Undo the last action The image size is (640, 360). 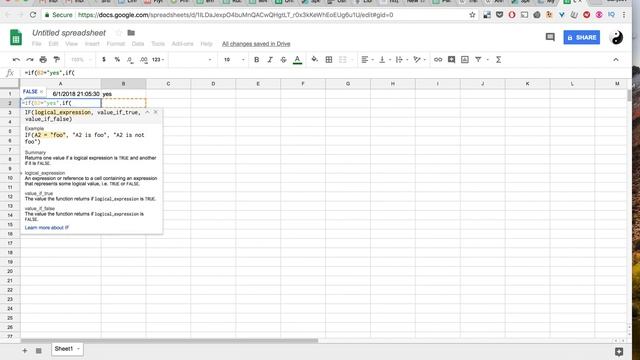(x=16, y=60)
